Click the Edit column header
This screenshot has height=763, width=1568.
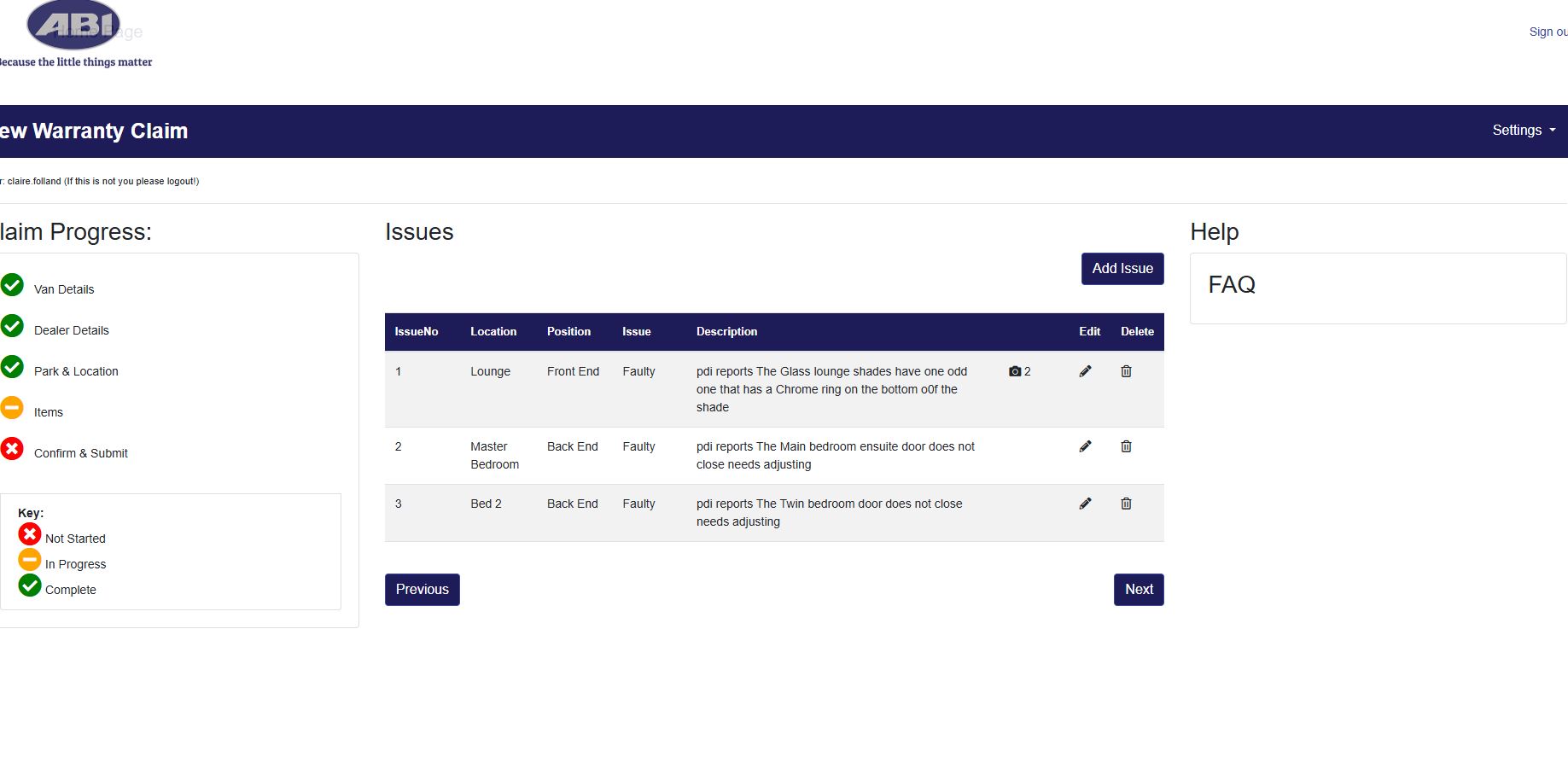(1090, 332)
